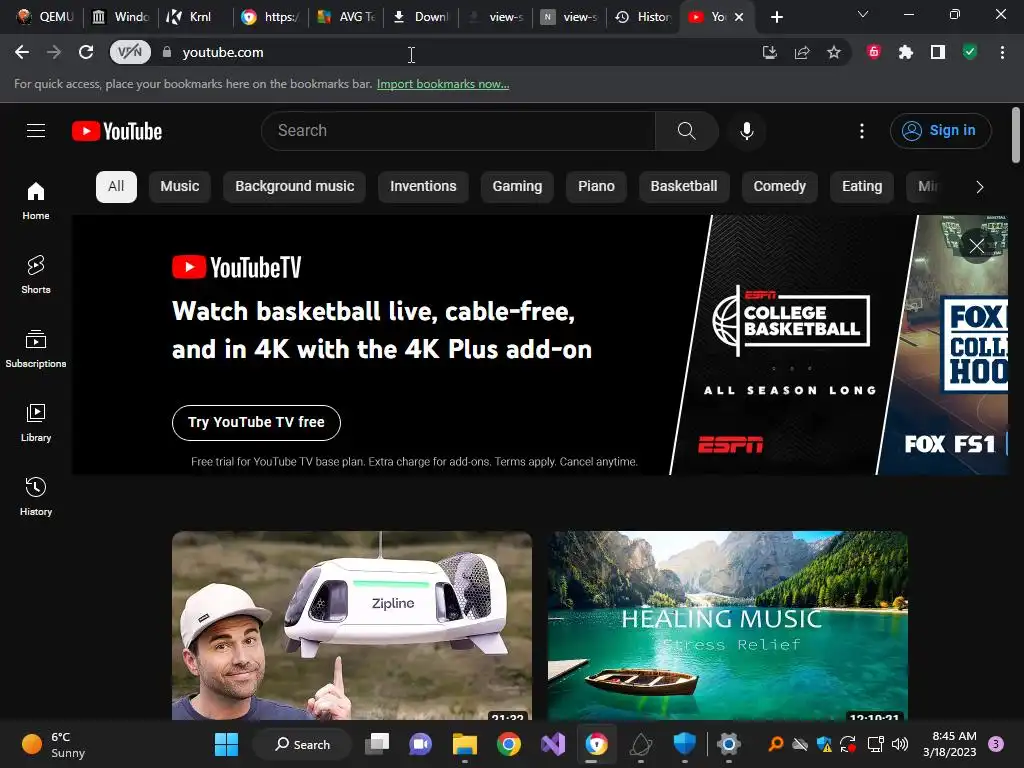Open the Home sidebar item
Screen dimensions: 1024x768
pos(36,200)
